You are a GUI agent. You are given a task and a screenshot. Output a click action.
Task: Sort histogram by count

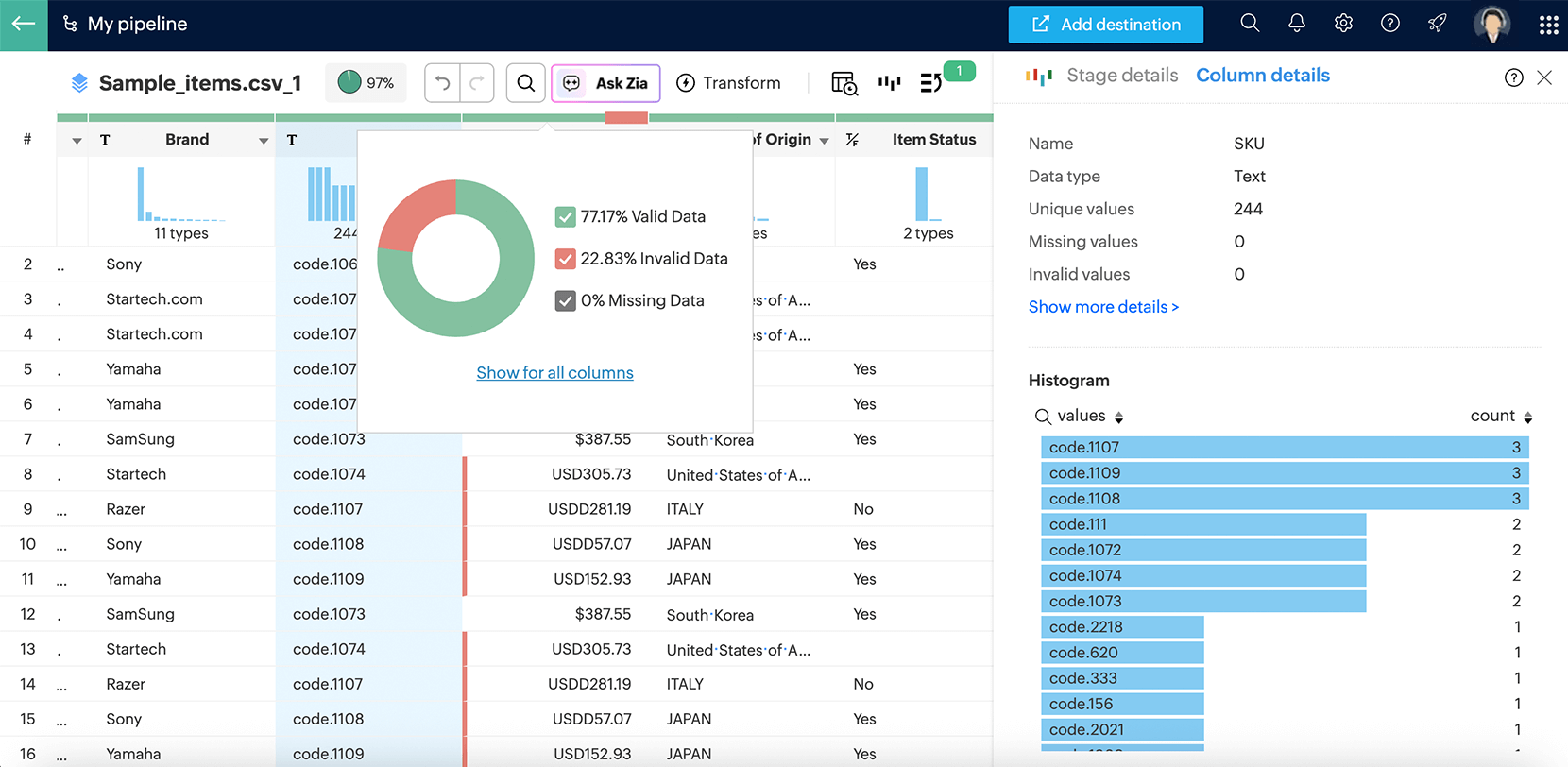coord(1527,417)
